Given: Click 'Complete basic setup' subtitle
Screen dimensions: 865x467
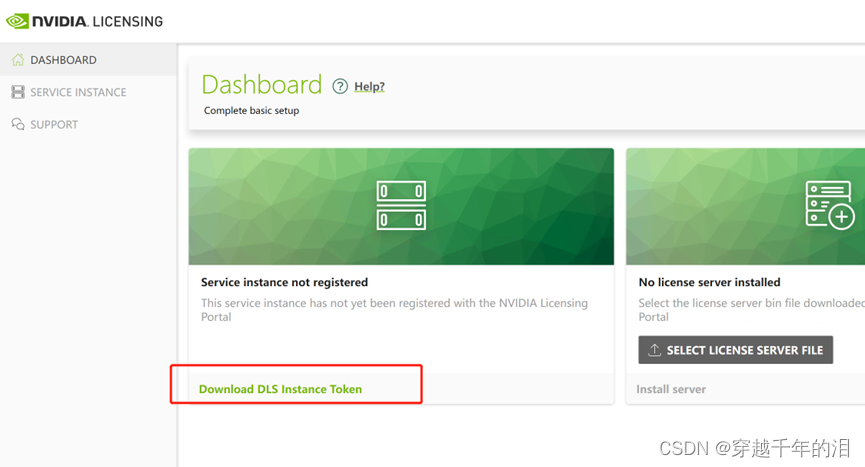Looking at the screenshot, I should 252,110.
